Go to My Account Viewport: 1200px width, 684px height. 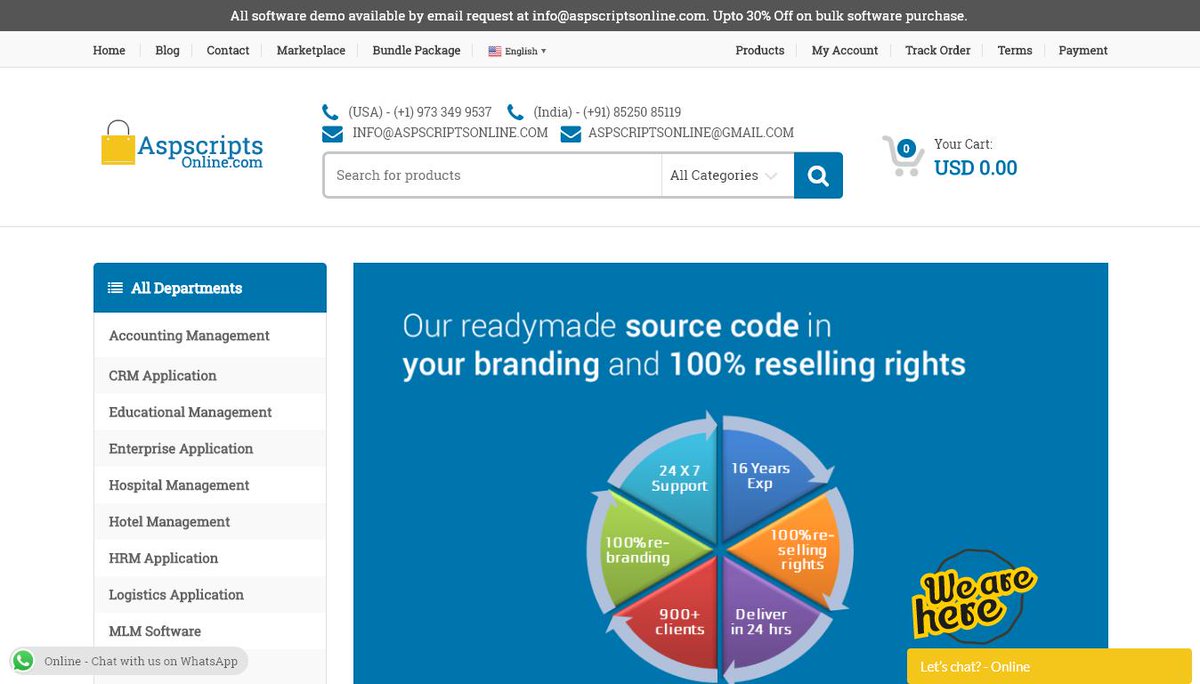(x=845, y=50)
